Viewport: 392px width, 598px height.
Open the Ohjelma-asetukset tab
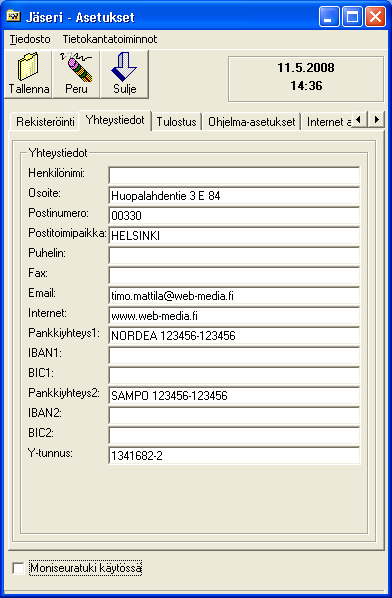click(252, 122)
